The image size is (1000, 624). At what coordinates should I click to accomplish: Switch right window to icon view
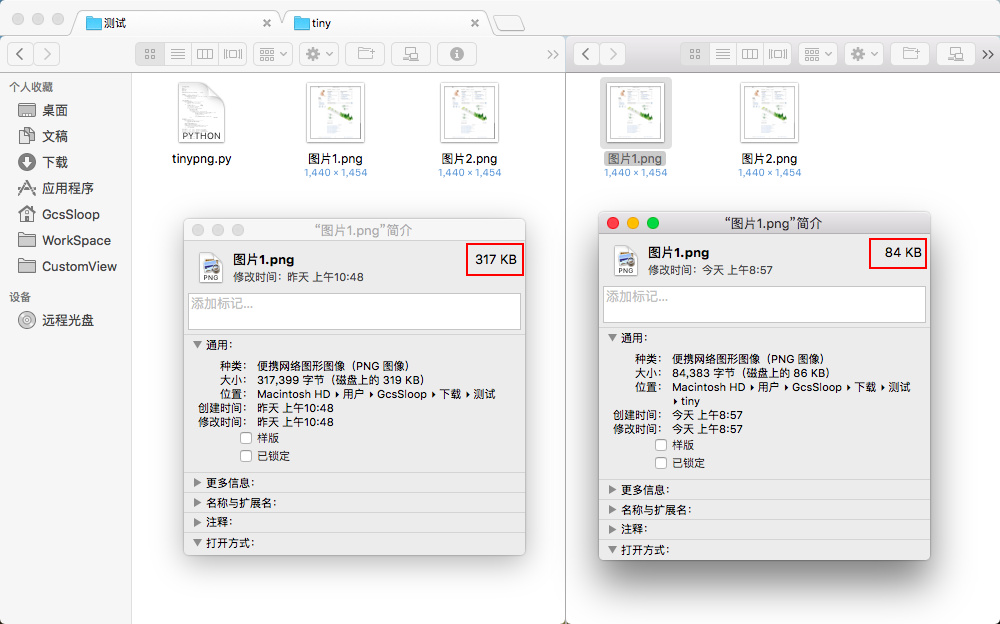695,54
